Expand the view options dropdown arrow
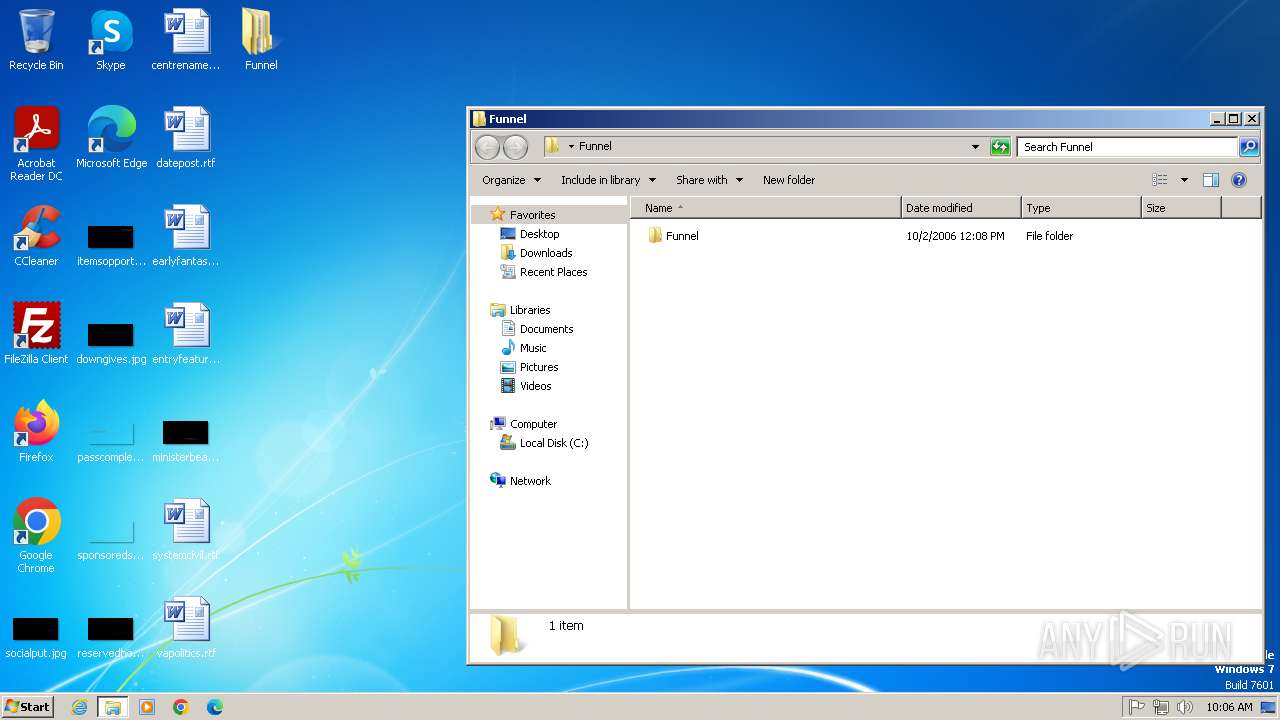The height and width of the screenshot is (720, 1280). (1184, 180)
